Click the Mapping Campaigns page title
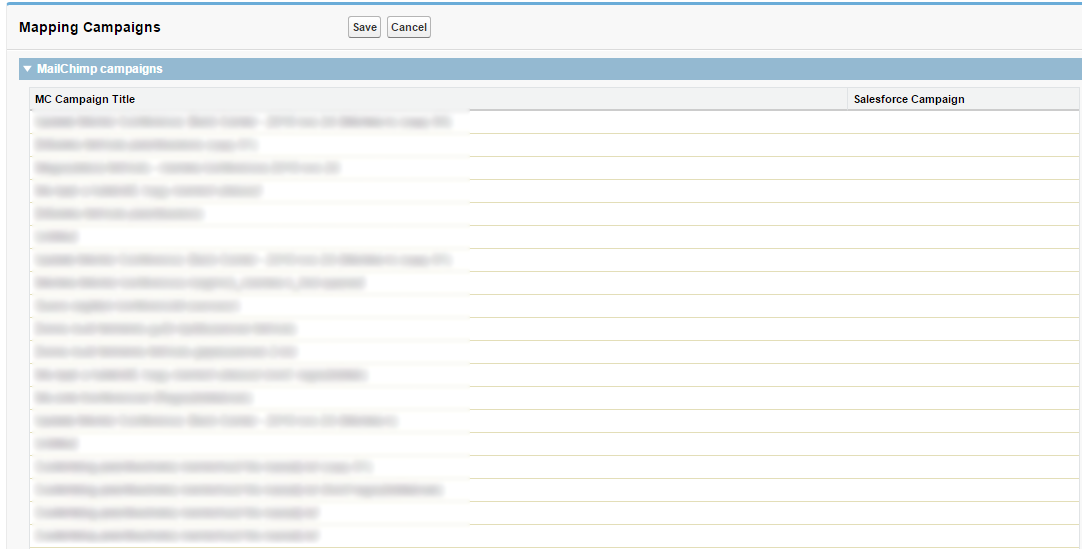Screen dimensions: 1082x549 pos(90,28)
